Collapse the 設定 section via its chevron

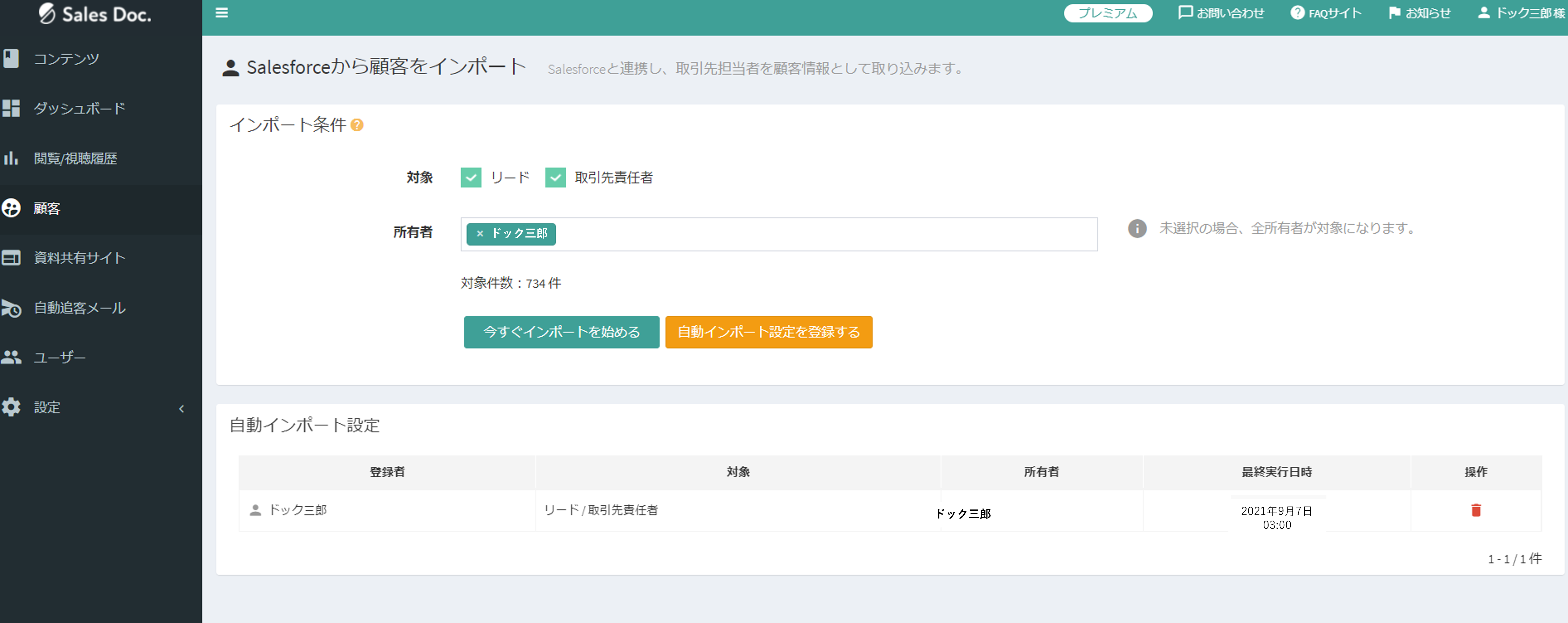click(x=181, y=409)
